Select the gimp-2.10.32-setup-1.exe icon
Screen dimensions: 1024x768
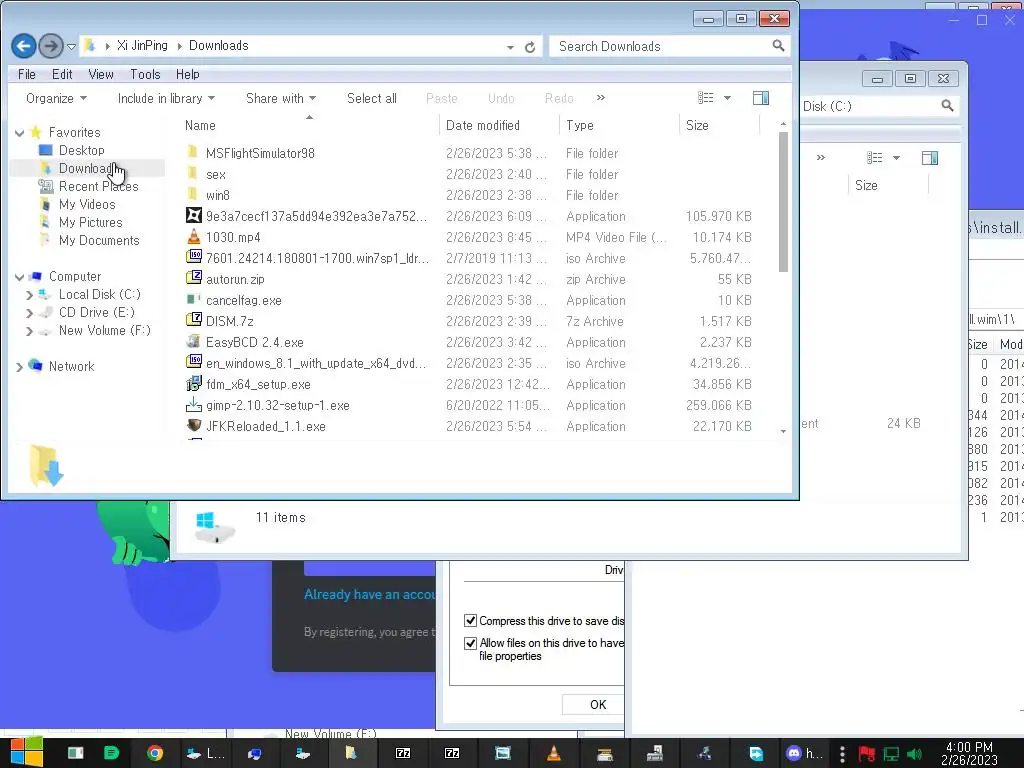pos(193,404)
